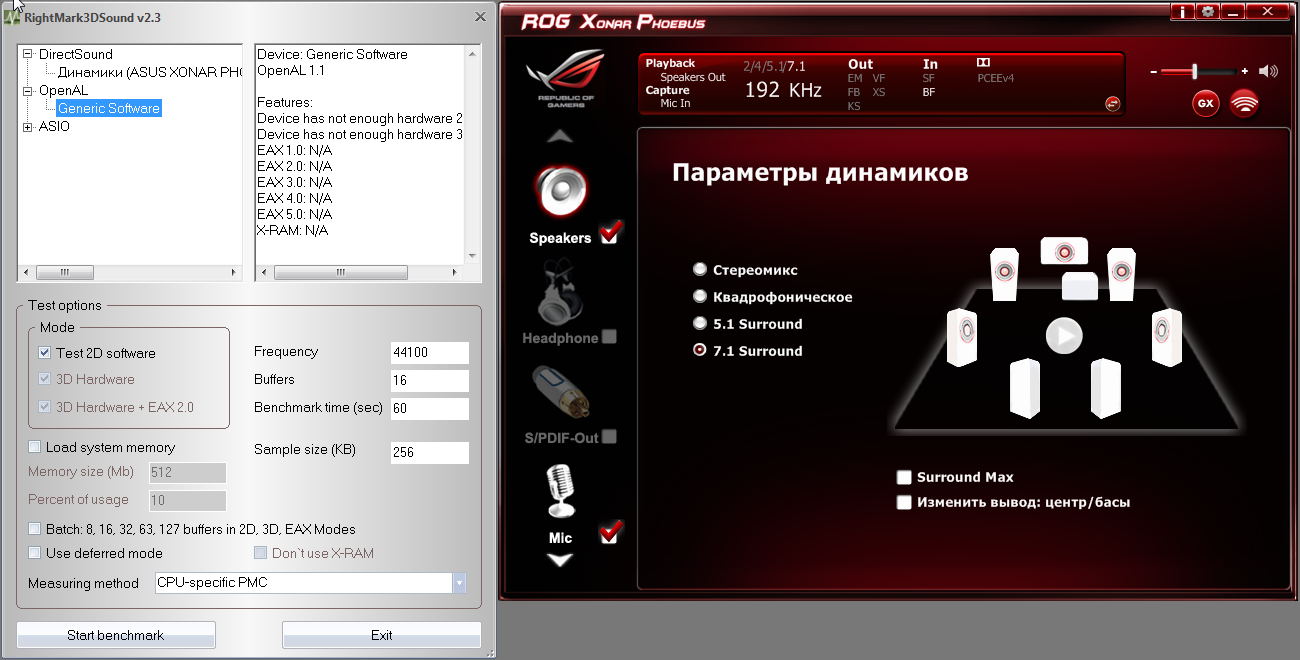
Task: Click the Dolby logo in status panel
Action: 983,63
